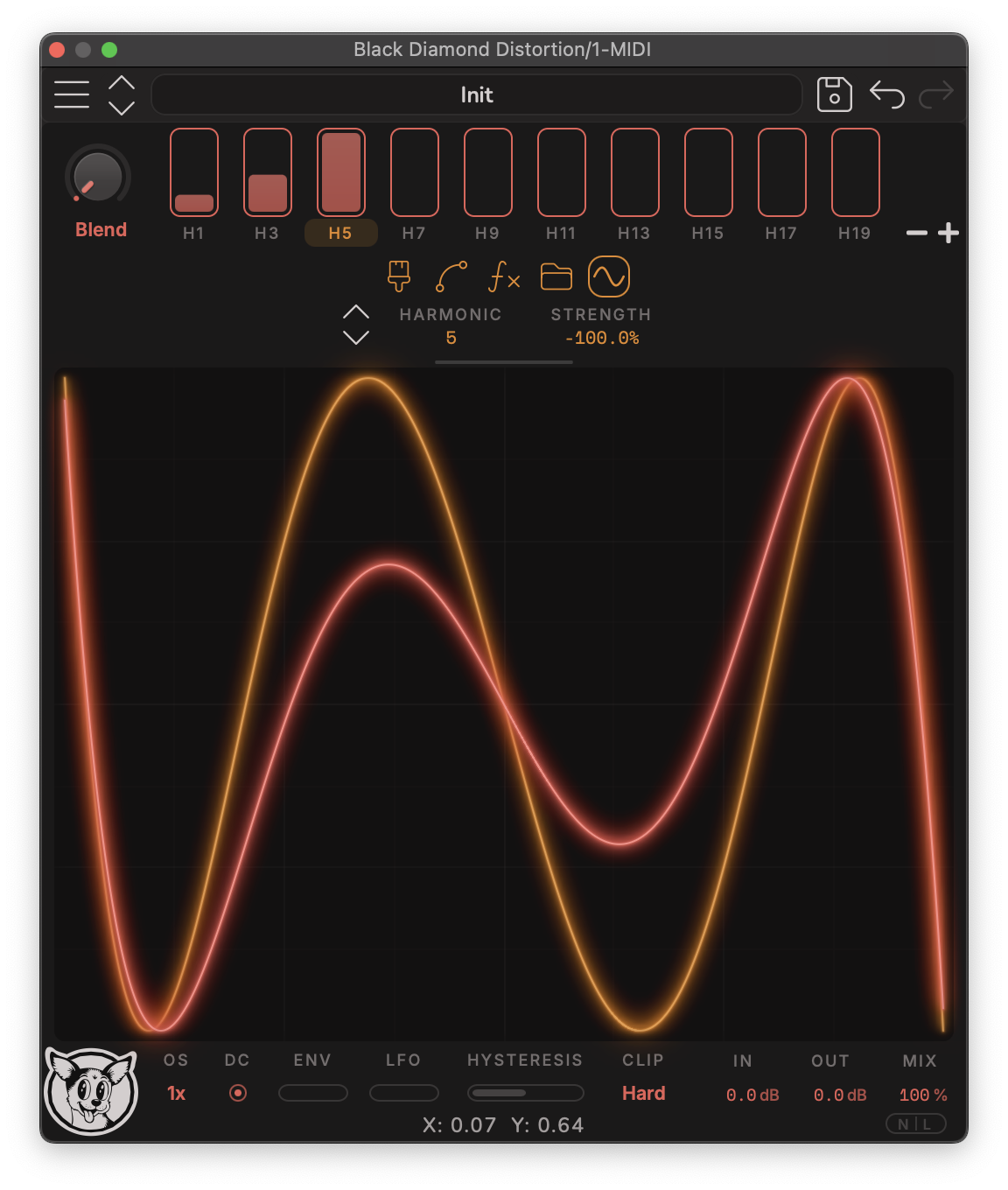Undo the last change

tap(886, 94)
